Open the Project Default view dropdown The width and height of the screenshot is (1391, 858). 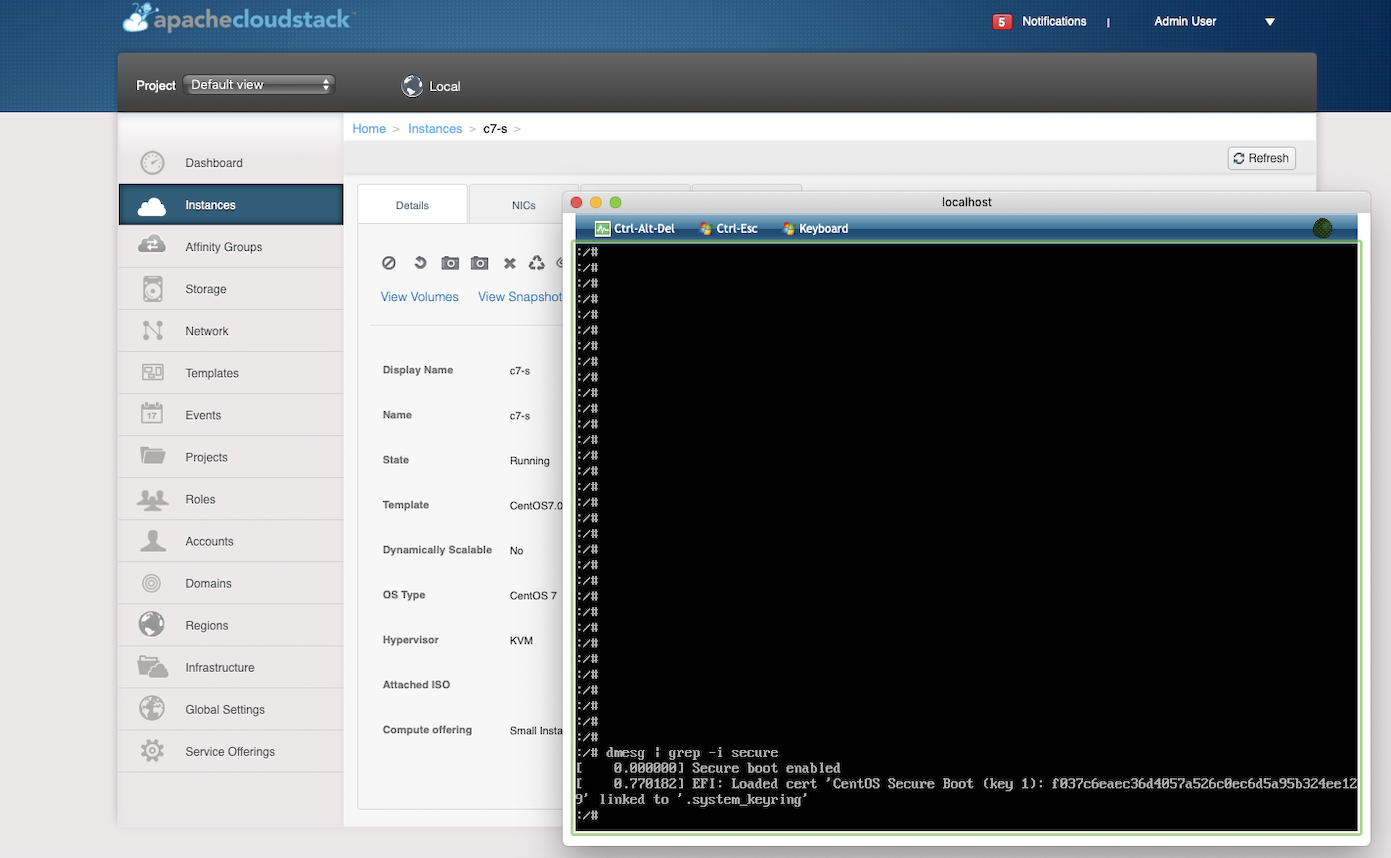point(259,85)
